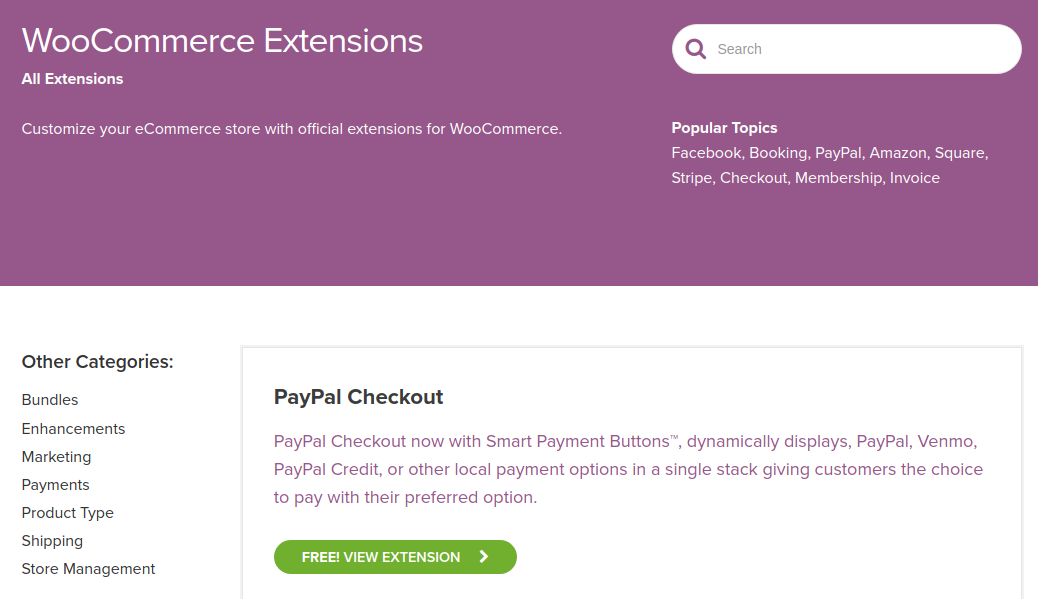The image size is (1038, 599).
Task: View the Bundles category
Action: tap(49, 399)
